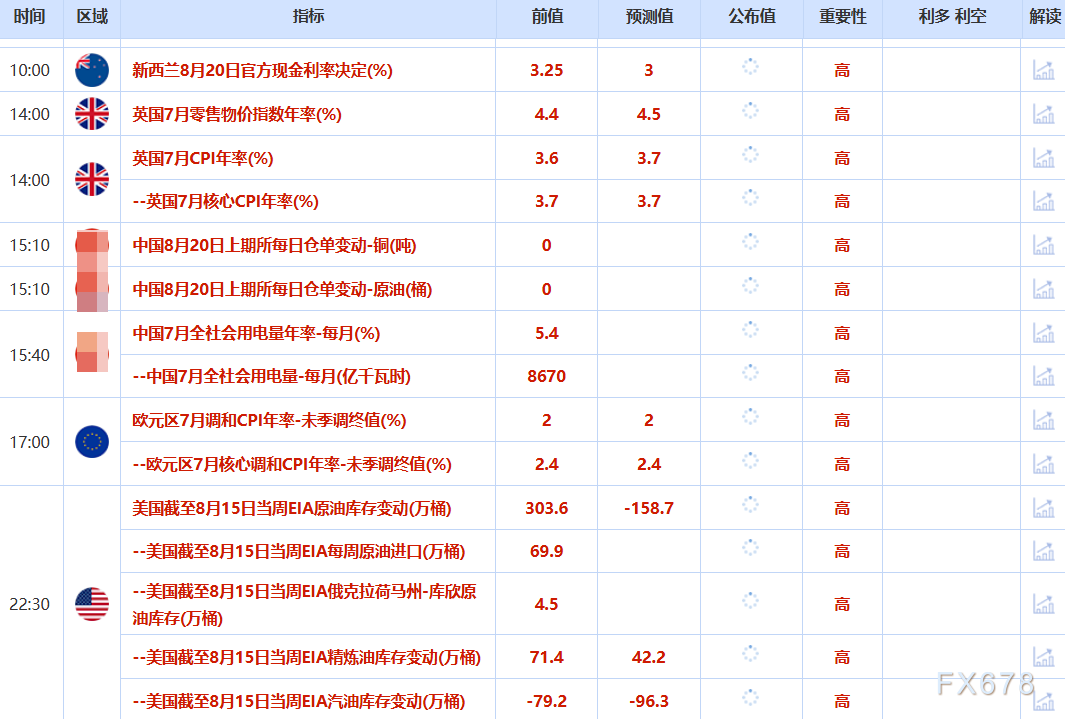Click the UK flag beside 英国7月CPI row

pos(91,180)
